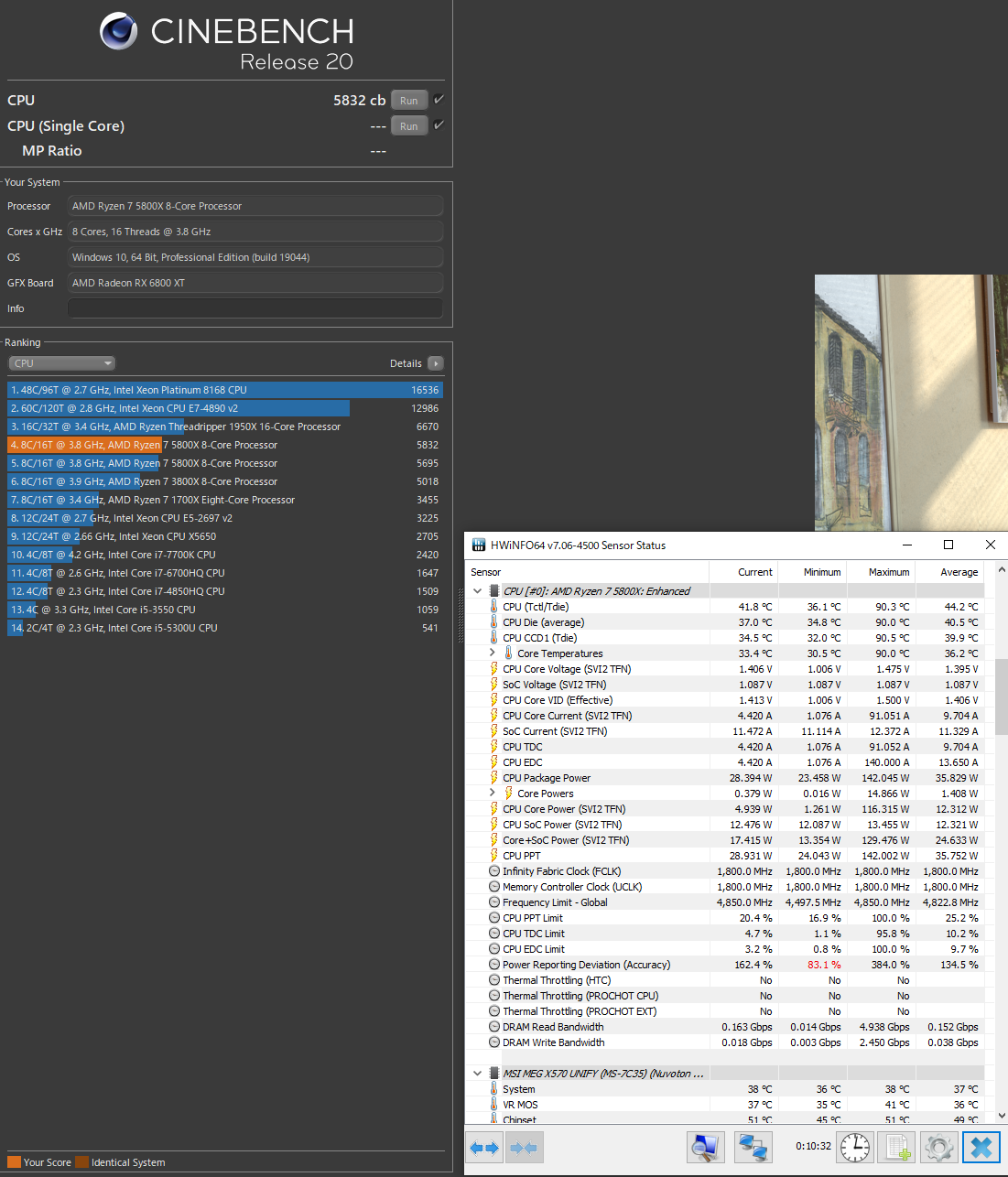Select ranking row Intel Xeon CPU E7-4890 v2
Image resolution: width=1008 pixels, height=1177 pixels.
point(224,408)
